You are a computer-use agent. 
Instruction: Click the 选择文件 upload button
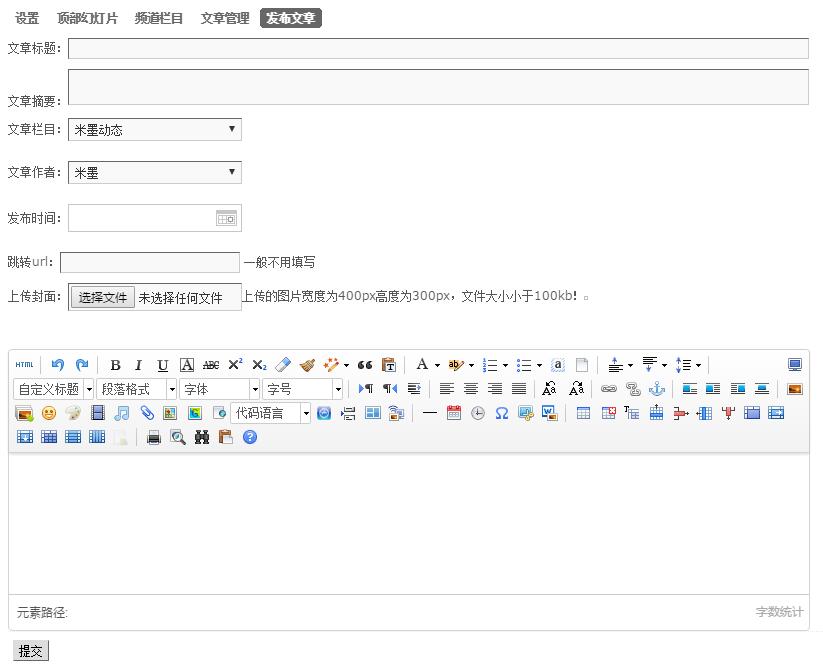click(104, 297)
